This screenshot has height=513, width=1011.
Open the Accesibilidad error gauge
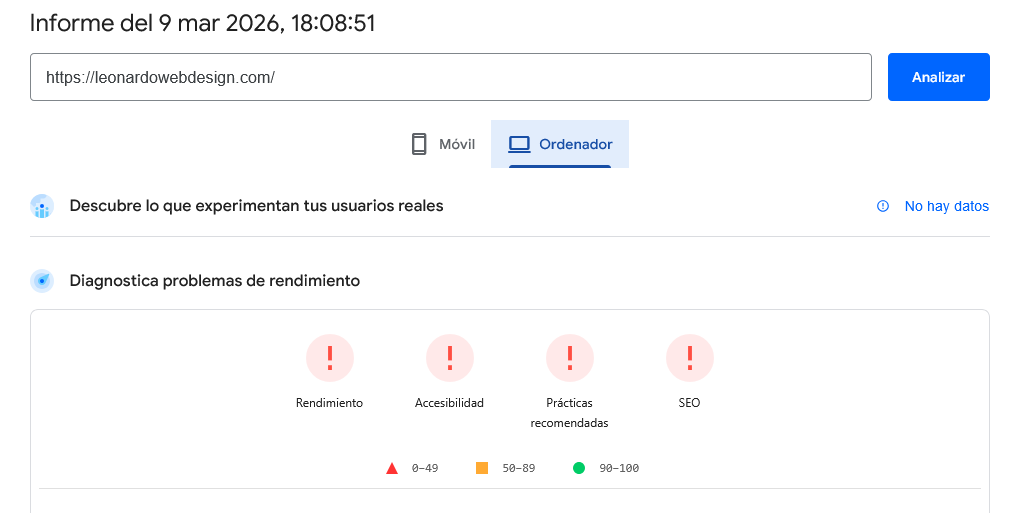[x=449, y=358]
